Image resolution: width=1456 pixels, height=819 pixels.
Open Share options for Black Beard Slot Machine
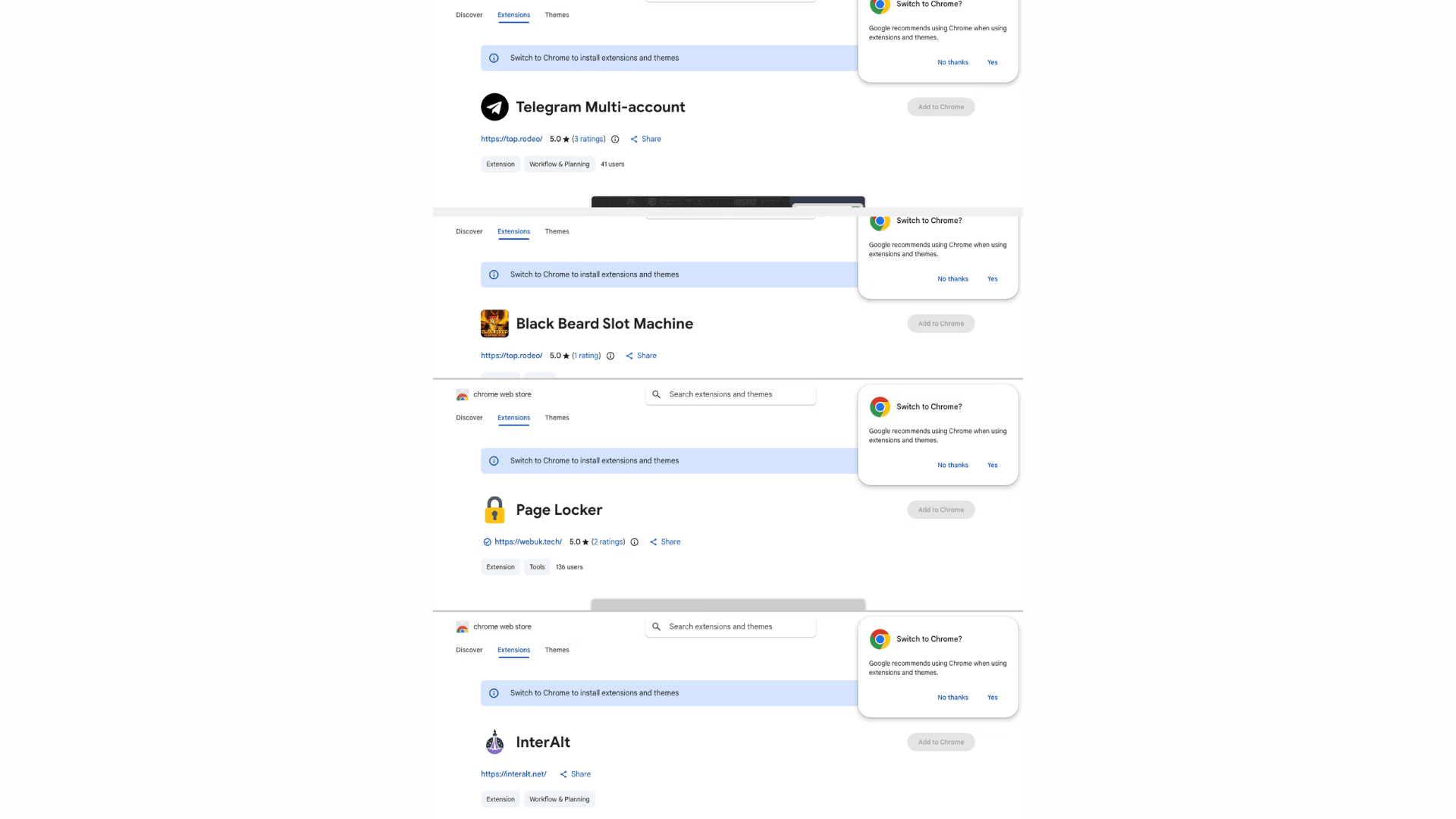[641, 356]
